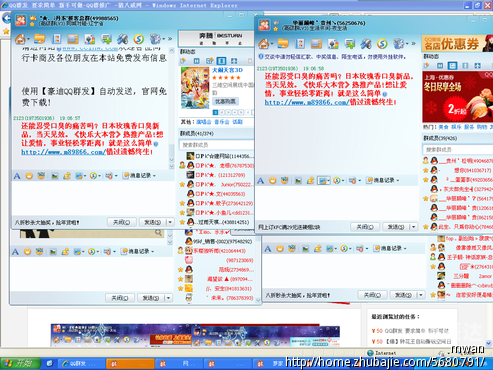Click IE page scrollbar down arrow

pos(489,343)
